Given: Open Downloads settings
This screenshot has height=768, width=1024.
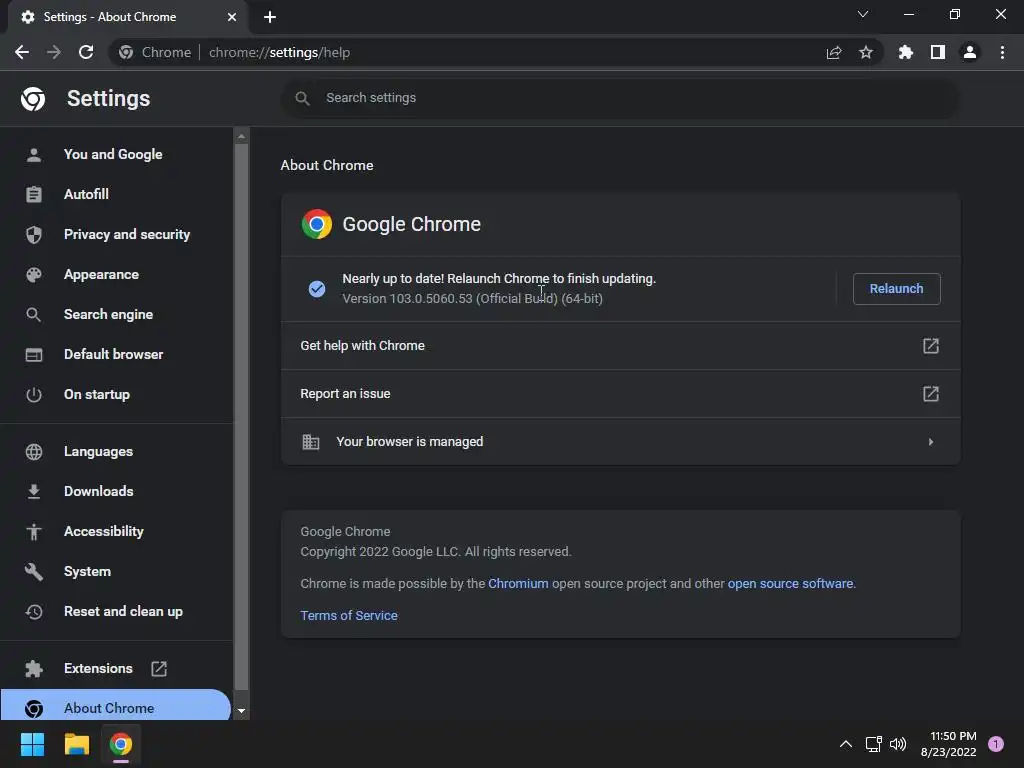Looking at the screenshot, I should point(116,491).
